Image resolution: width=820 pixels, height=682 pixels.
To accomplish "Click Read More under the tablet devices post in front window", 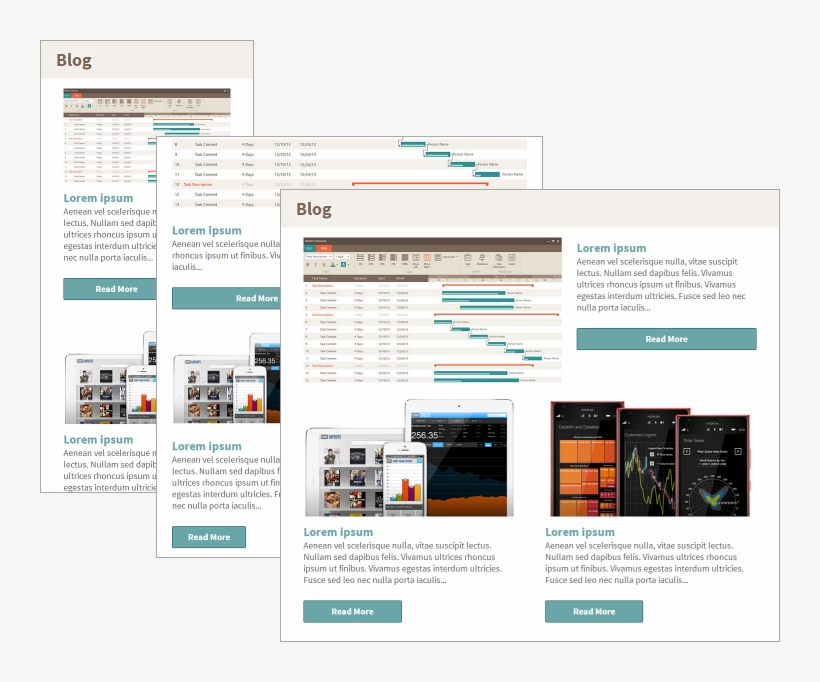I will pyautogui.click(x=352, y=611).
